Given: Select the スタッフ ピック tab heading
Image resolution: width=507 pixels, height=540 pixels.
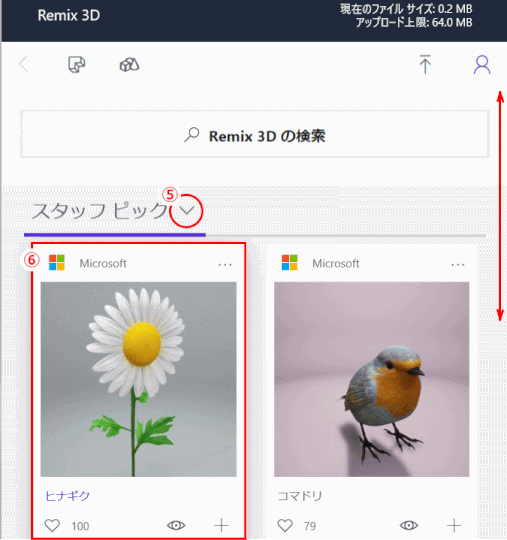Looking at the screenshot, I should (x=100, y=211).
